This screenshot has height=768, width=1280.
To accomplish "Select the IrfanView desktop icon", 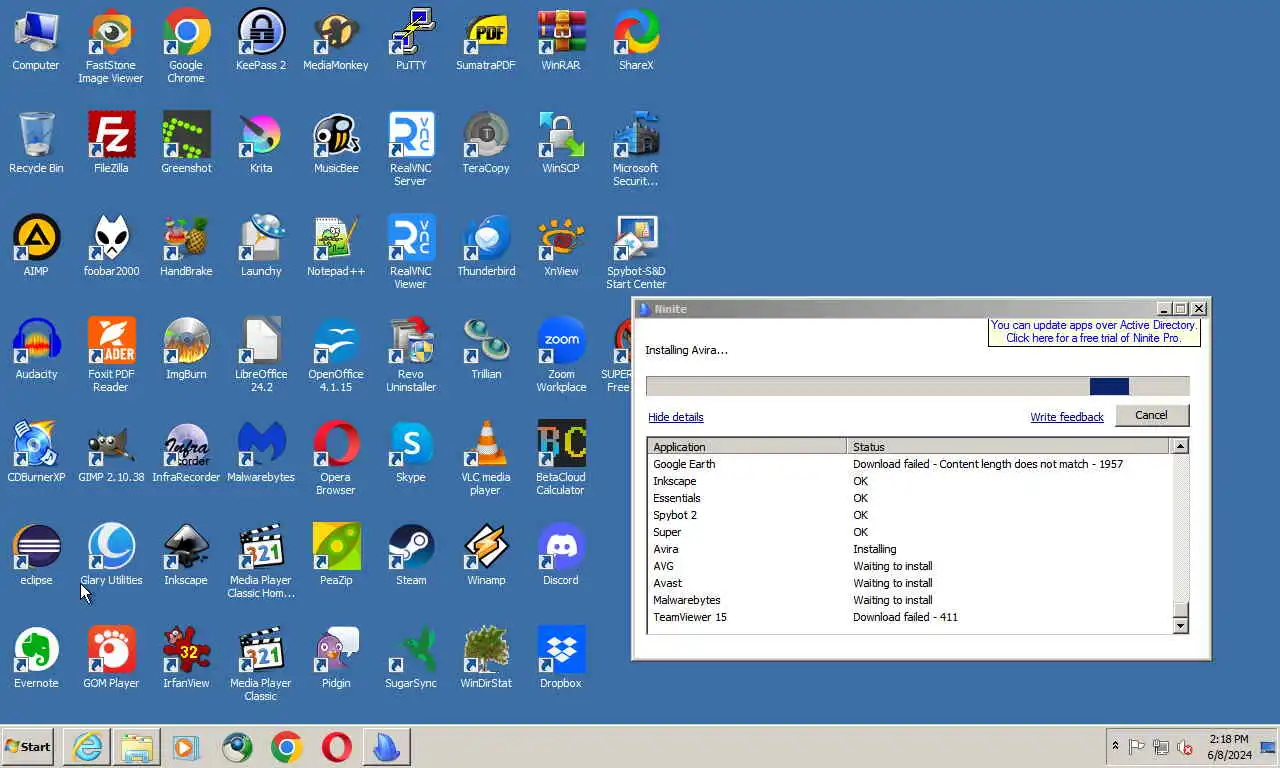I will coord(186,658).
